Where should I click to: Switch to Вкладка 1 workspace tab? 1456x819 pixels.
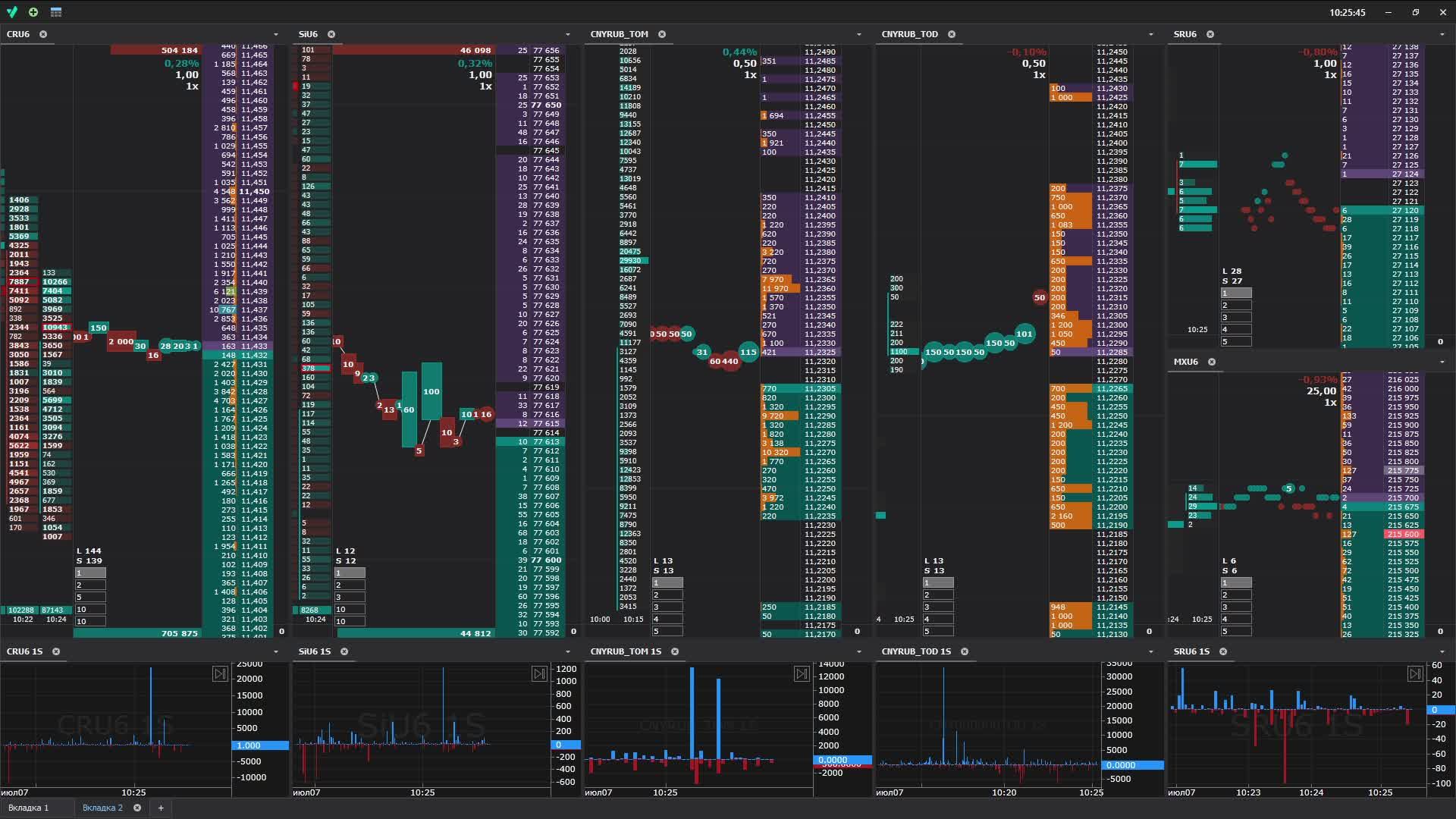28,808
